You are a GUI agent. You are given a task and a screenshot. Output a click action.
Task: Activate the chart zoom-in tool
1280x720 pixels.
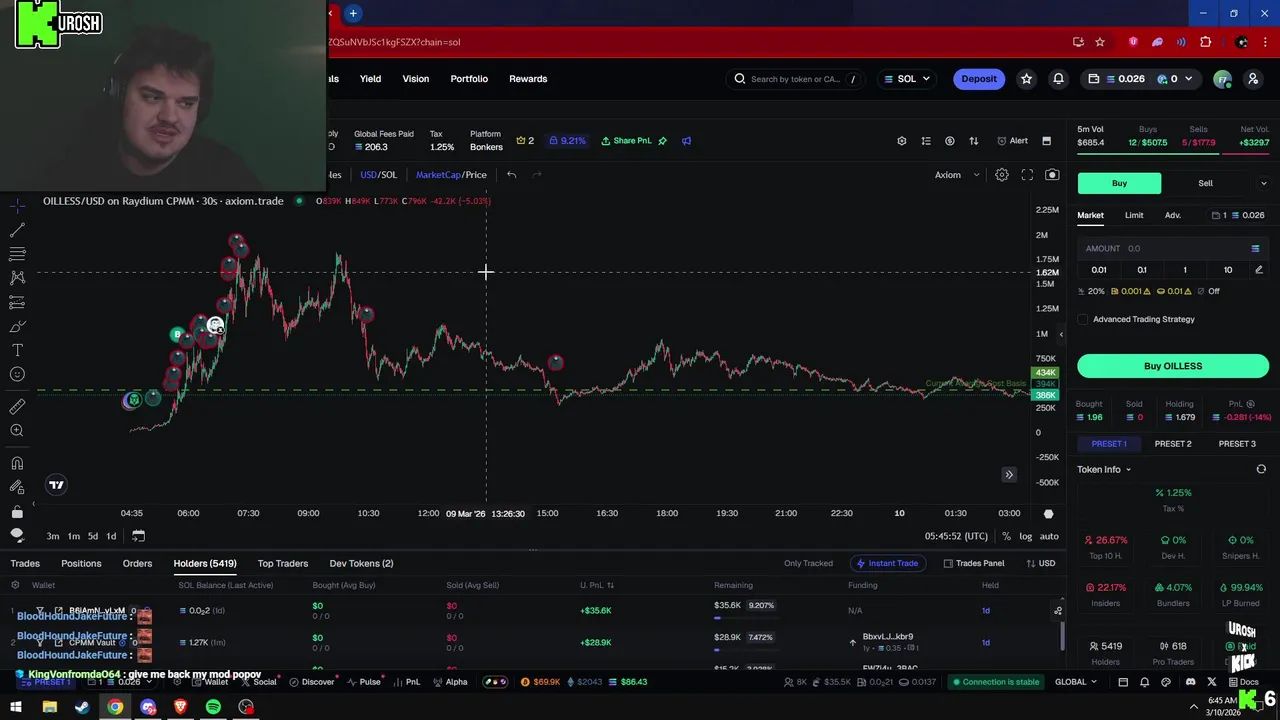point(17,430)
